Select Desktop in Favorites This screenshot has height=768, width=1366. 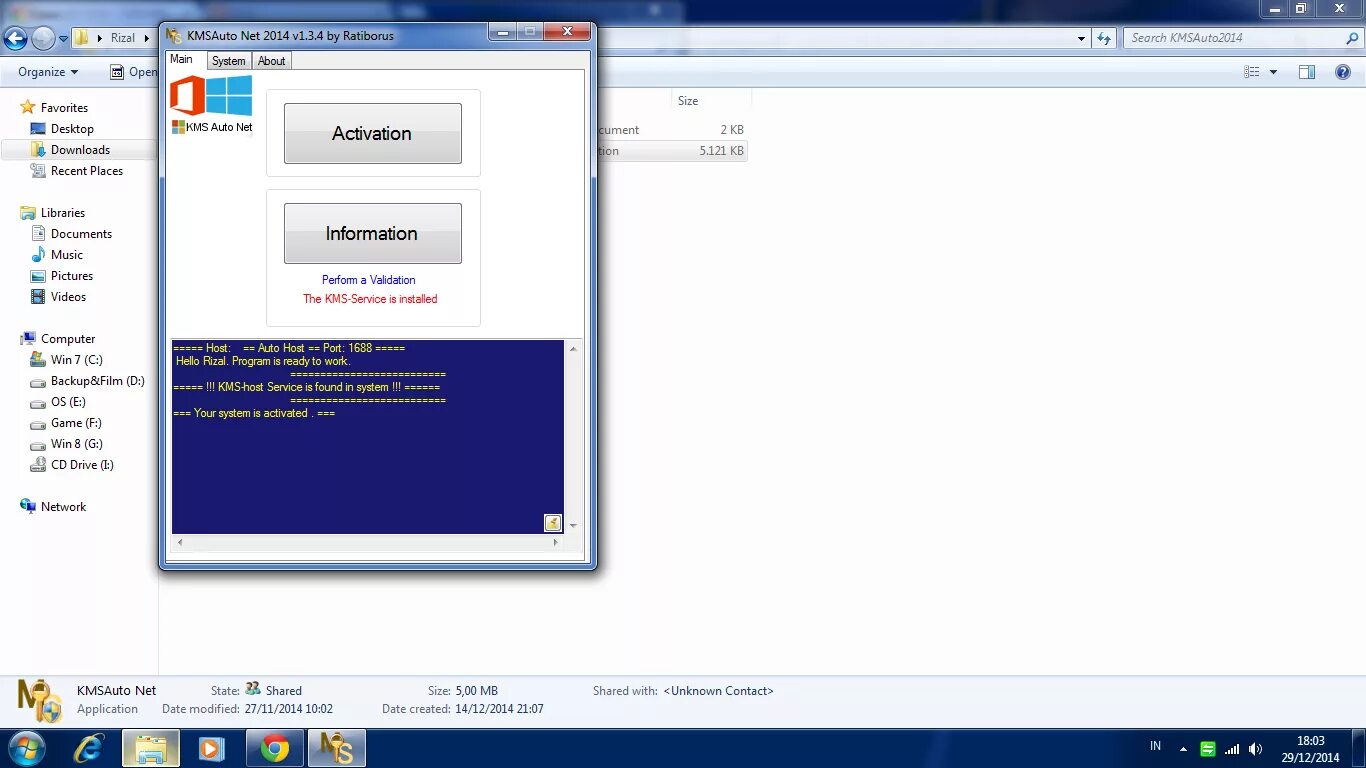pyautogui.click(x=72, y=129)
